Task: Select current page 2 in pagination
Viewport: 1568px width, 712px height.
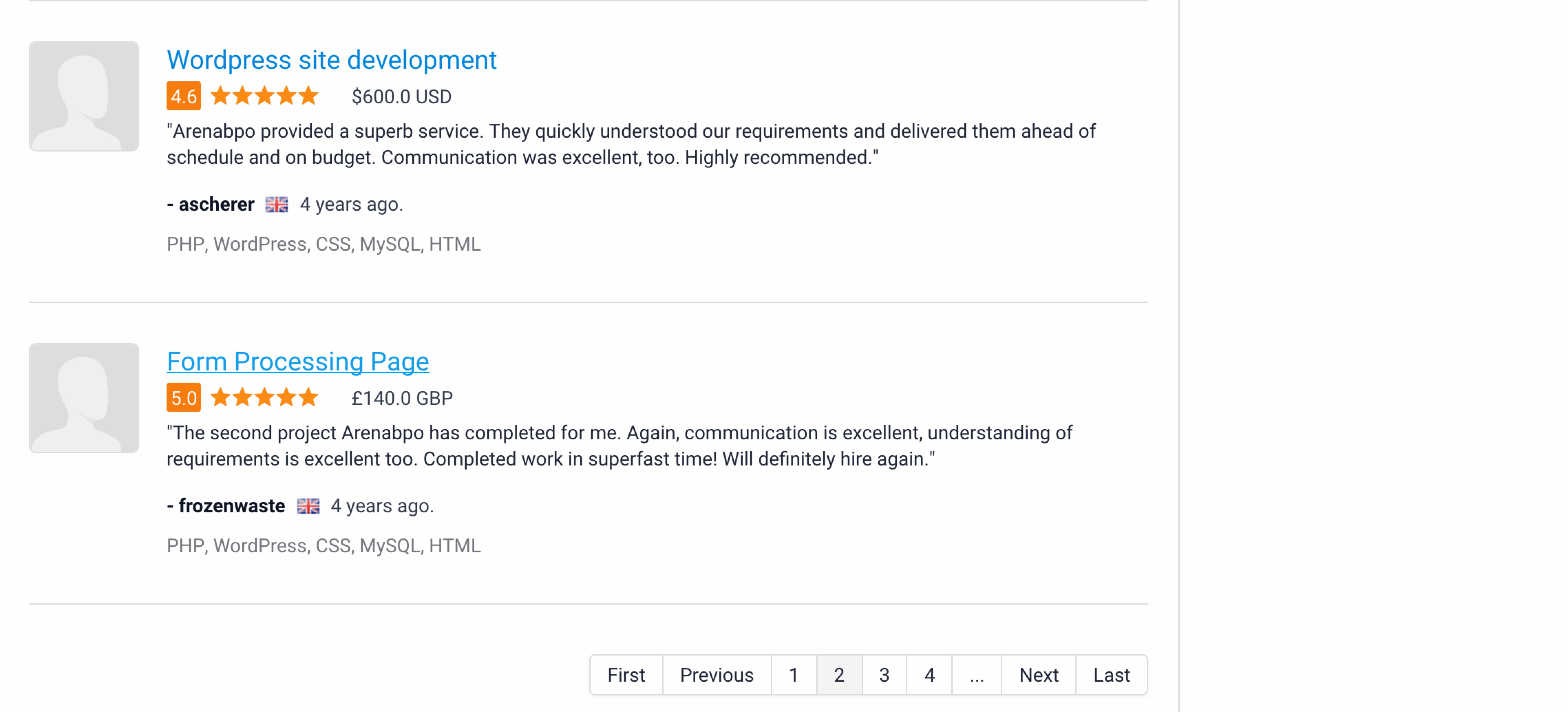Action: tap(839, 675)
